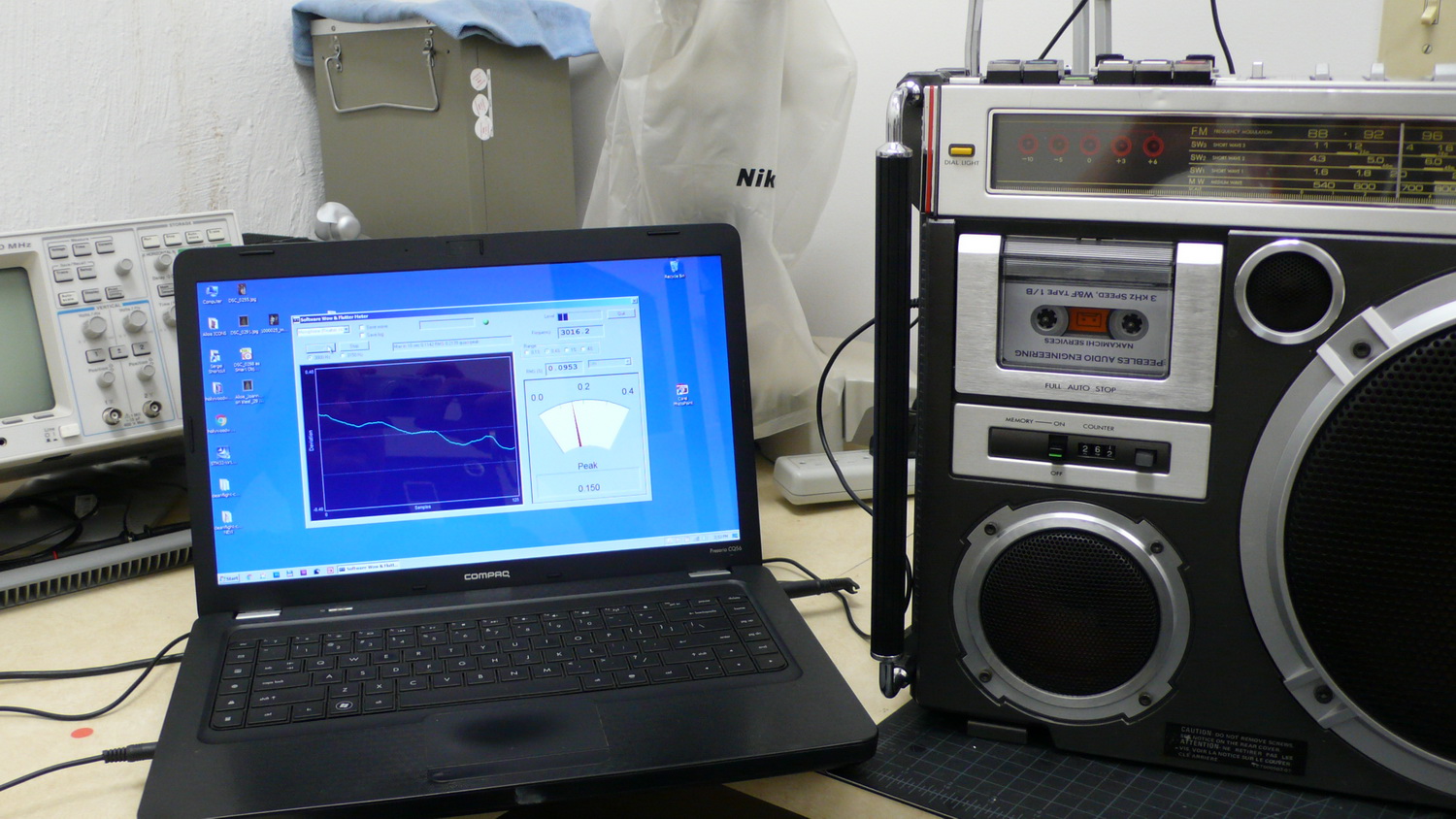Click the analog Peak gauge needle dial
This screenshot has width=1456, height=819.
[584, 425]
